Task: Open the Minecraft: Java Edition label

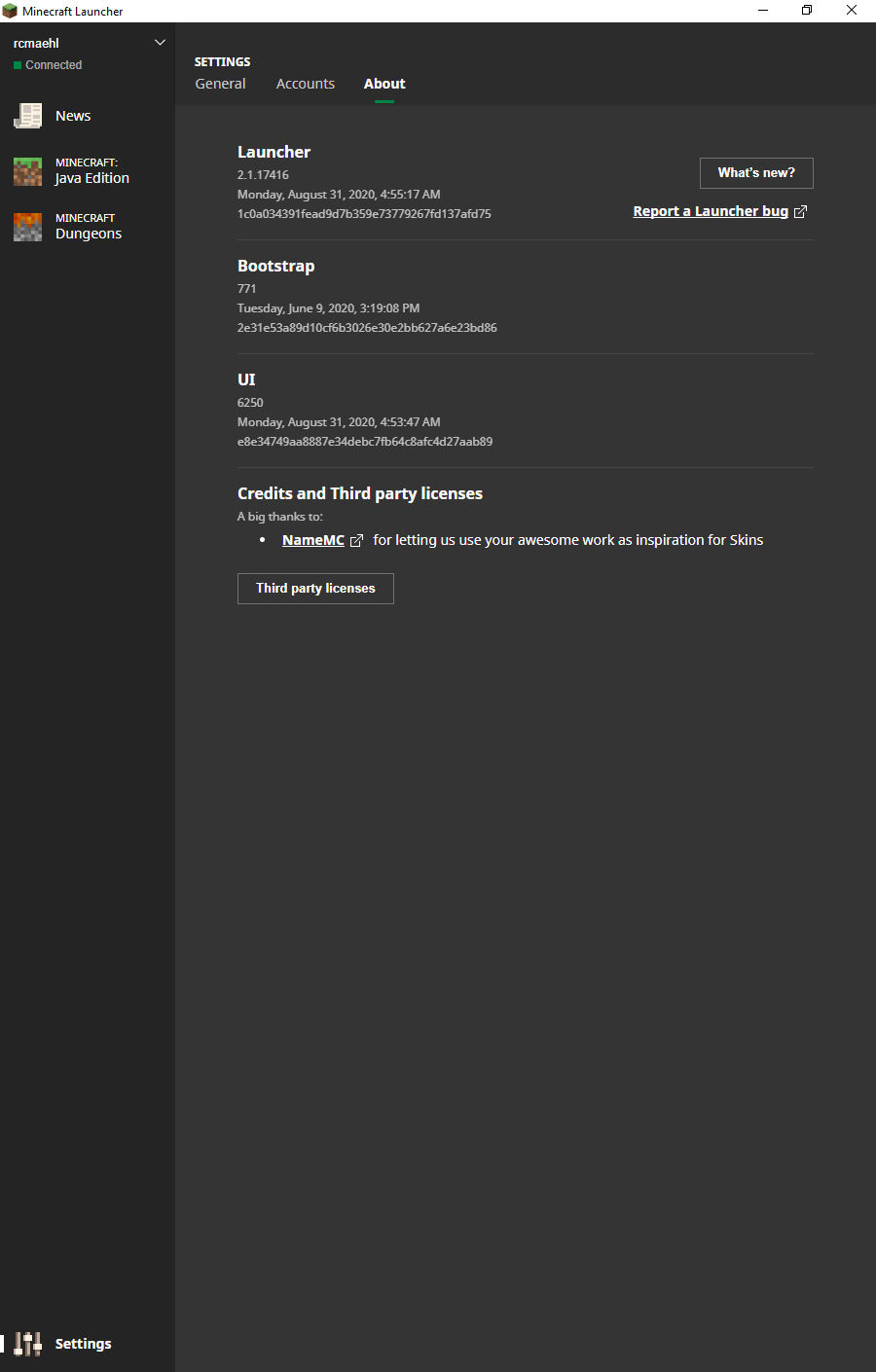Action: (x=91, y=171)
